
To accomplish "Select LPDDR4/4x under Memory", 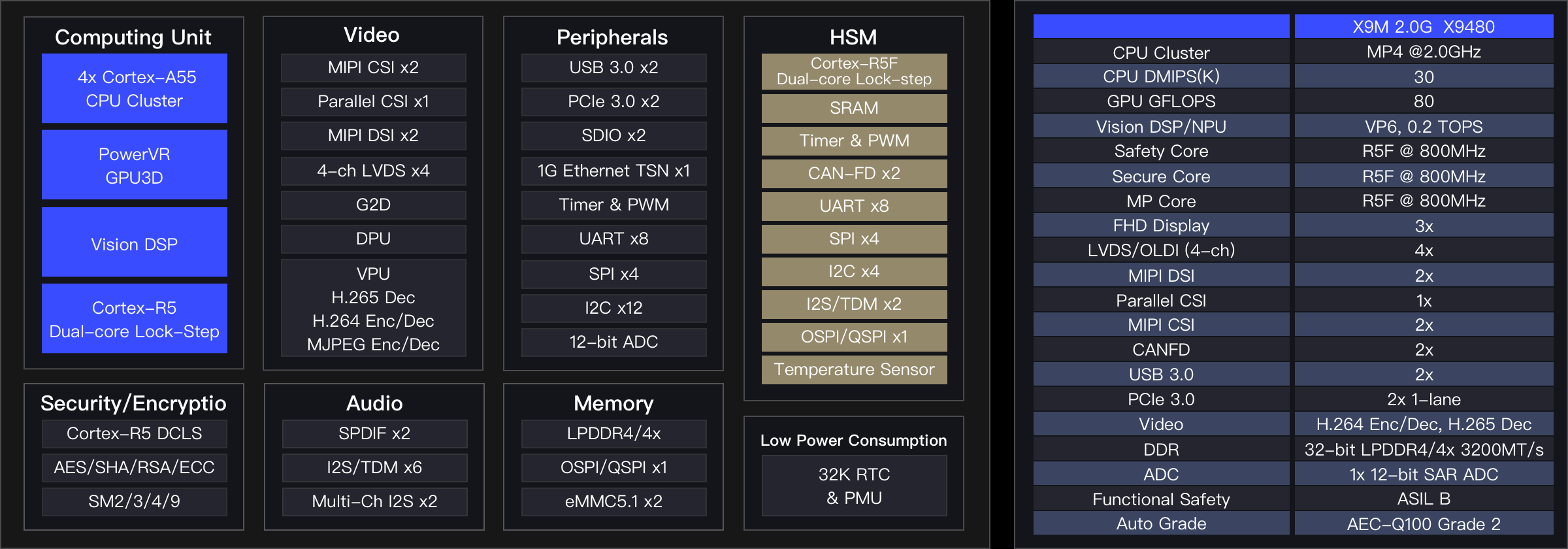I will click(613, 433).
